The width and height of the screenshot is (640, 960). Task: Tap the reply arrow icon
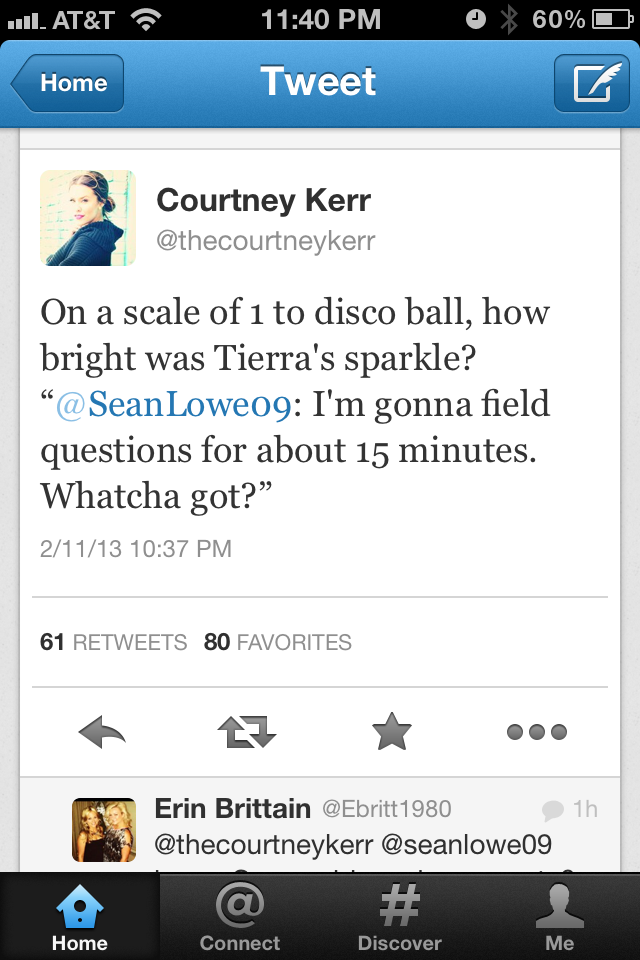tap(102, 733)
